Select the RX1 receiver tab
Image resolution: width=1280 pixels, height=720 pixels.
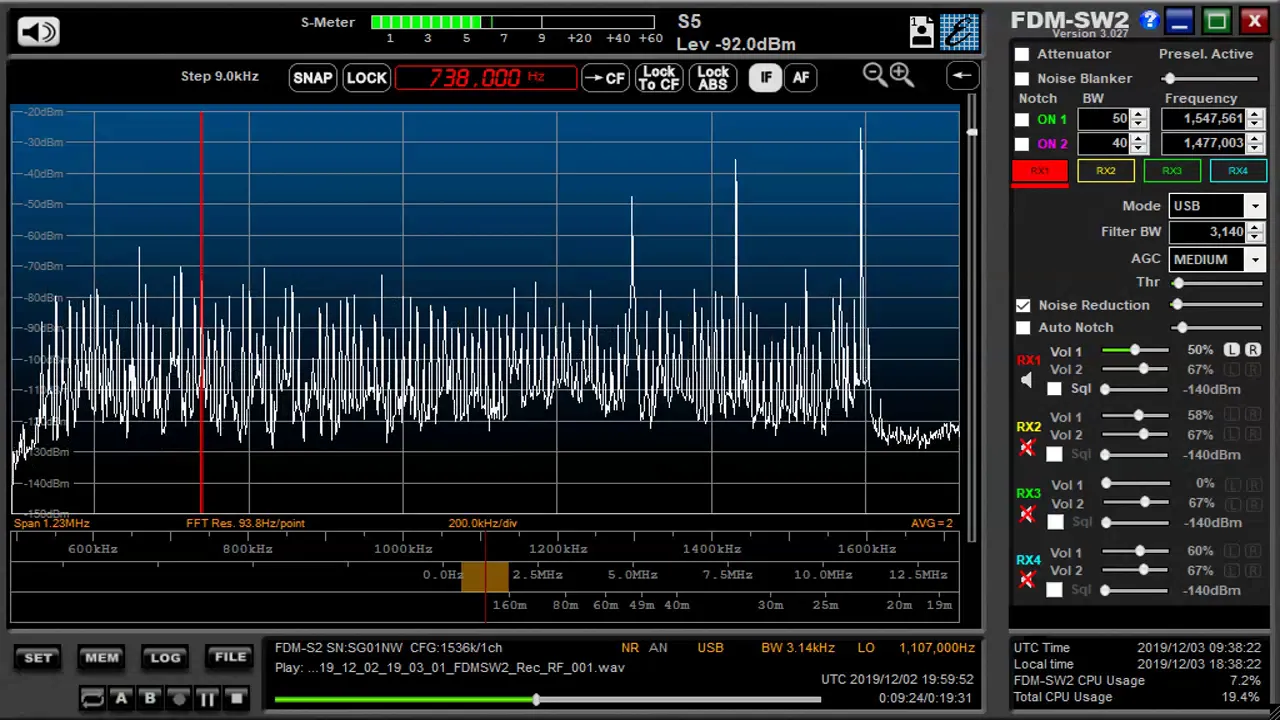[x=1040, y=172]
